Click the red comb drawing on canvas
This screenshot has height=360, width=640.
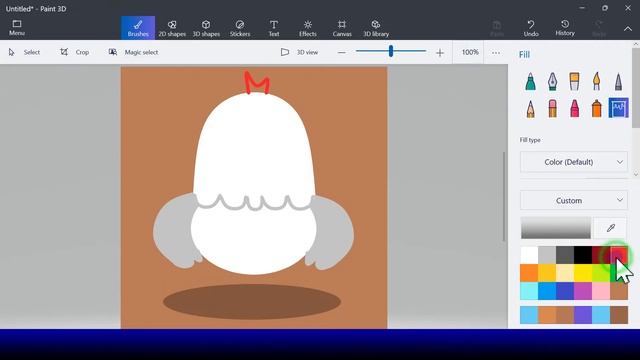pos(257,83)
